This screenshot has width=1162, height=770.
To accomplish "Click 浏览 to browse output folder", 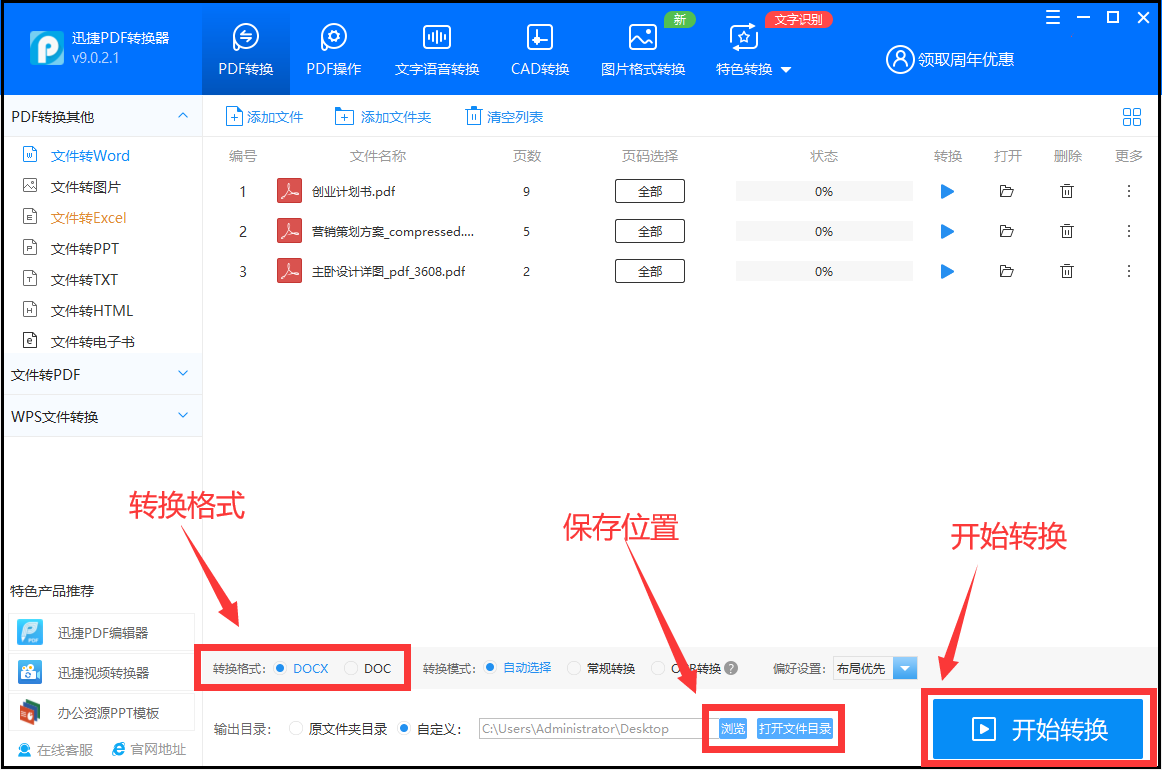I will tap(733, 728).
